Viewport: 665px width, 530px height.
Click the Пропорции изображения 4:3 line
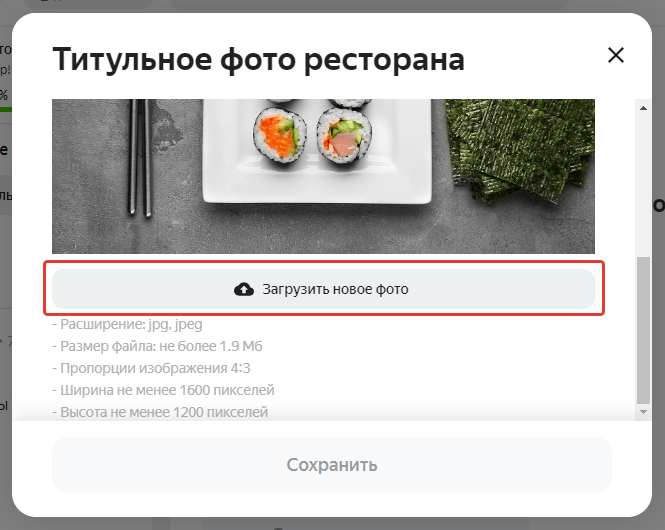(x=151, y=368)
